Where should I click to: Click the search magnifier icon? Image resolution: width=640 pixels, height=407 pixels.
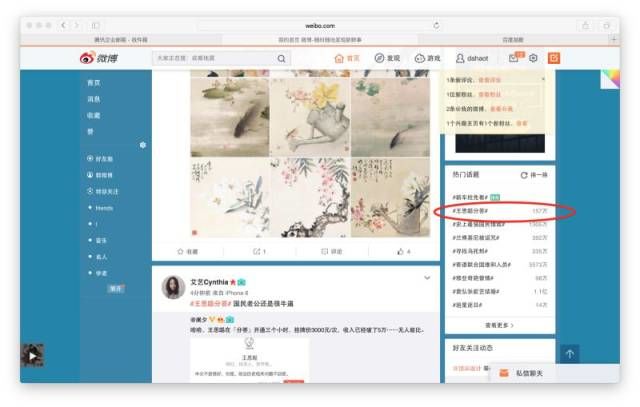click(x=281, y=59)
